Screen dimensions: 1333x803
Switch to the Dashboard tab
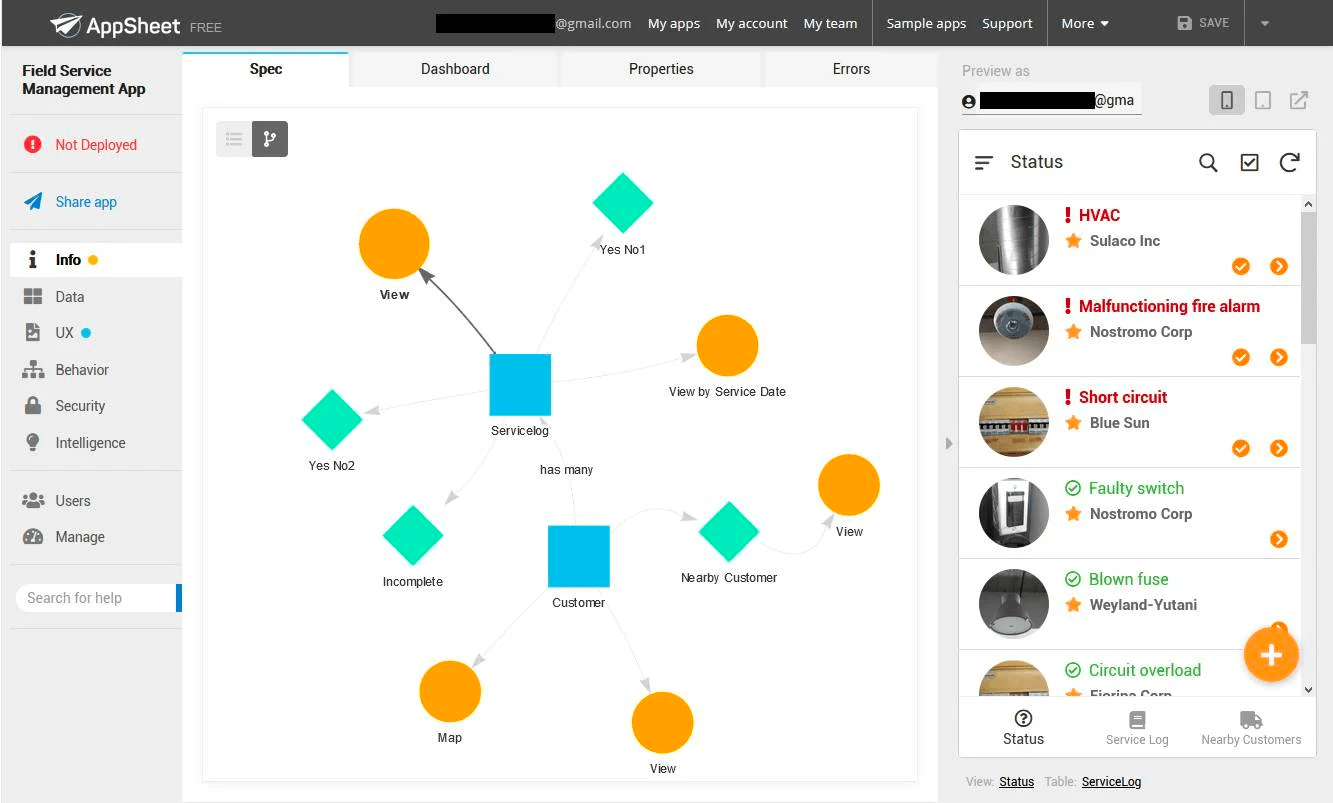pyautogui.click(x=455, y=69)
